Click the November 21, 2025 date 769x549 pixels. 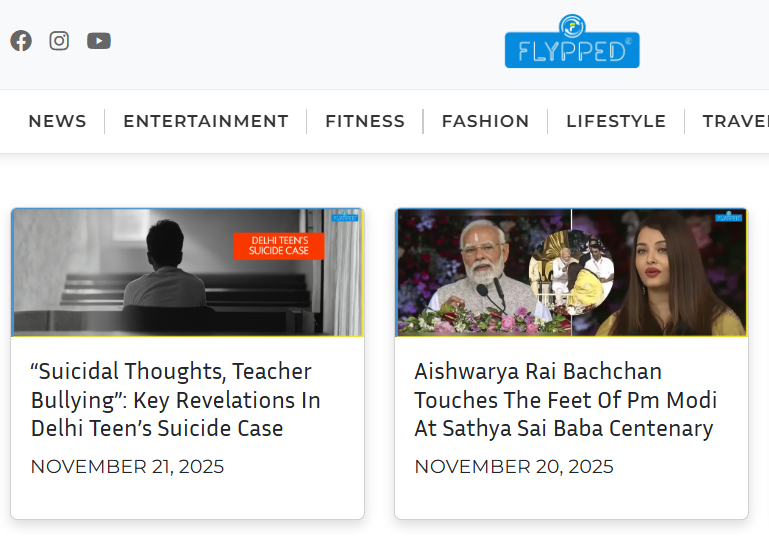[x=127, y=467]
